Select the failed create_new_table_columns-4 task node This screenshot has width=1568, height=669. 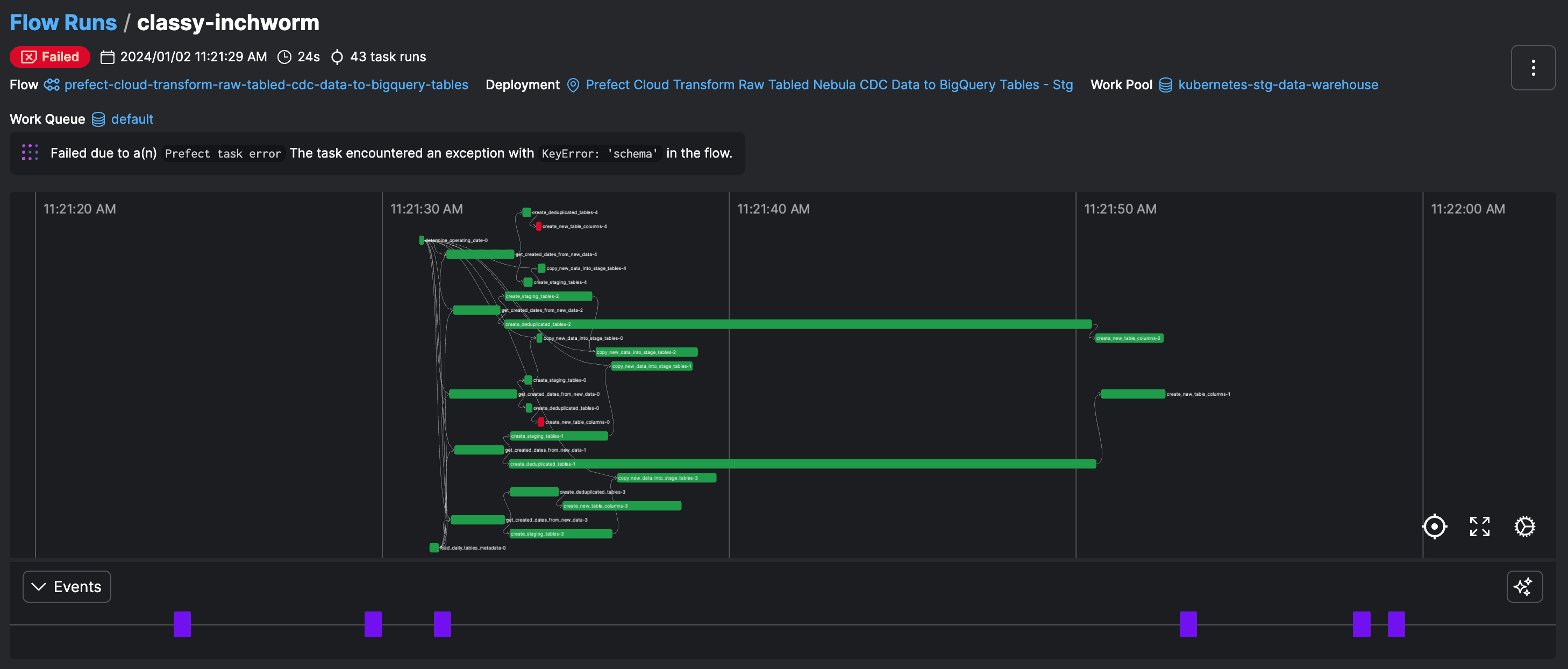point(538,226)
